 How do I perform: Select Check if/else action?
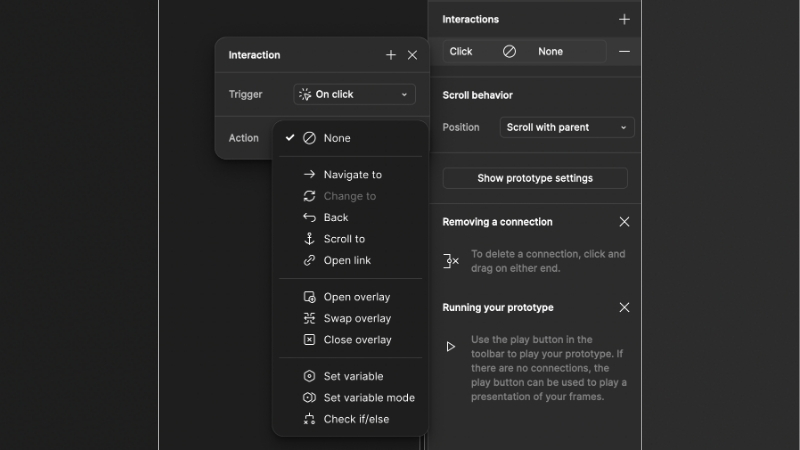pos(356,419)
